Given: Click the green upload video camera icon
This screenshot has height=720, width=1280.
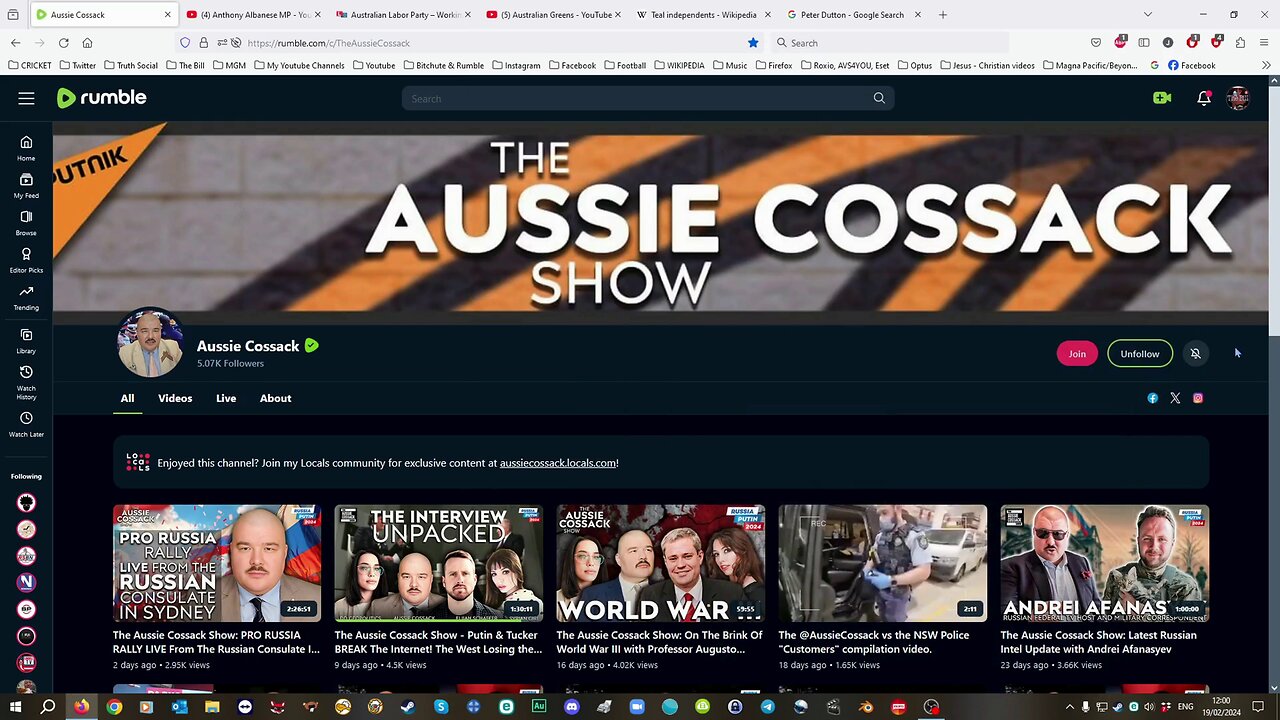Looking at the screenshot, I should [x=1162, y=98].
